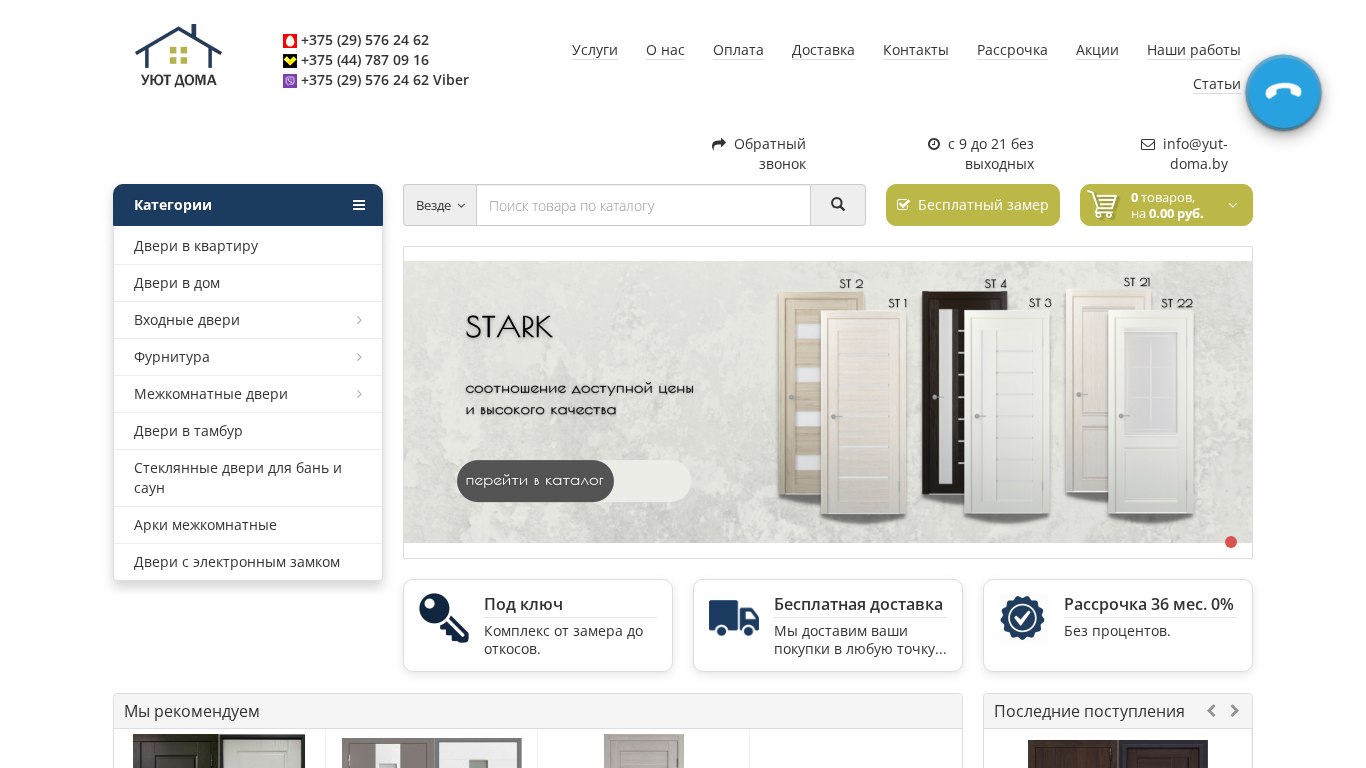
Task: Click the Бесплатная доставка heading
Action: pos(858,605)
